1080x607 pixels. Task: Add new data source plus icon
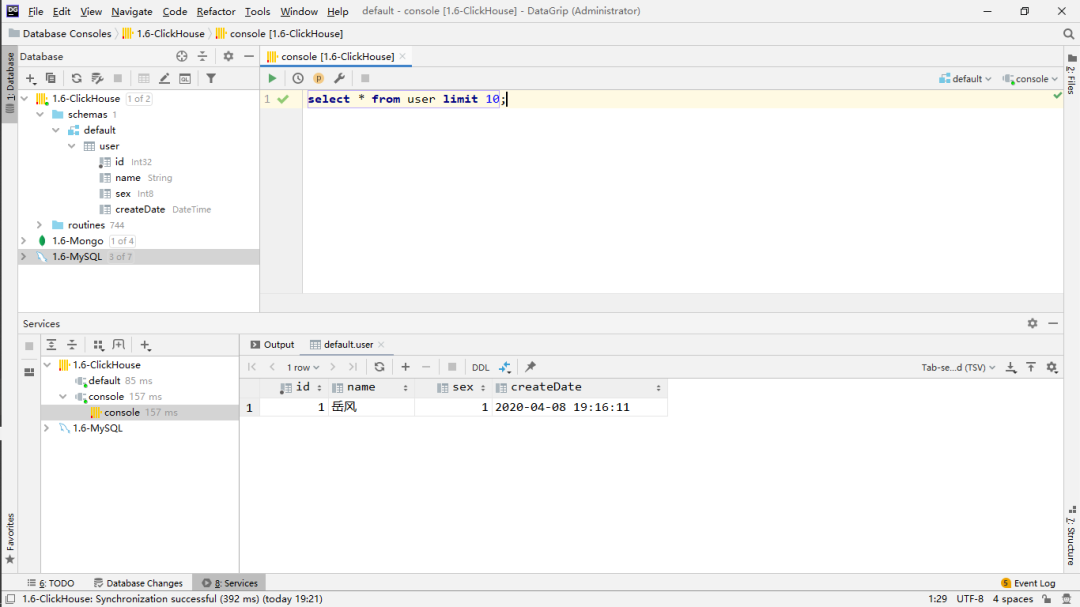click(x=30, y=79)
